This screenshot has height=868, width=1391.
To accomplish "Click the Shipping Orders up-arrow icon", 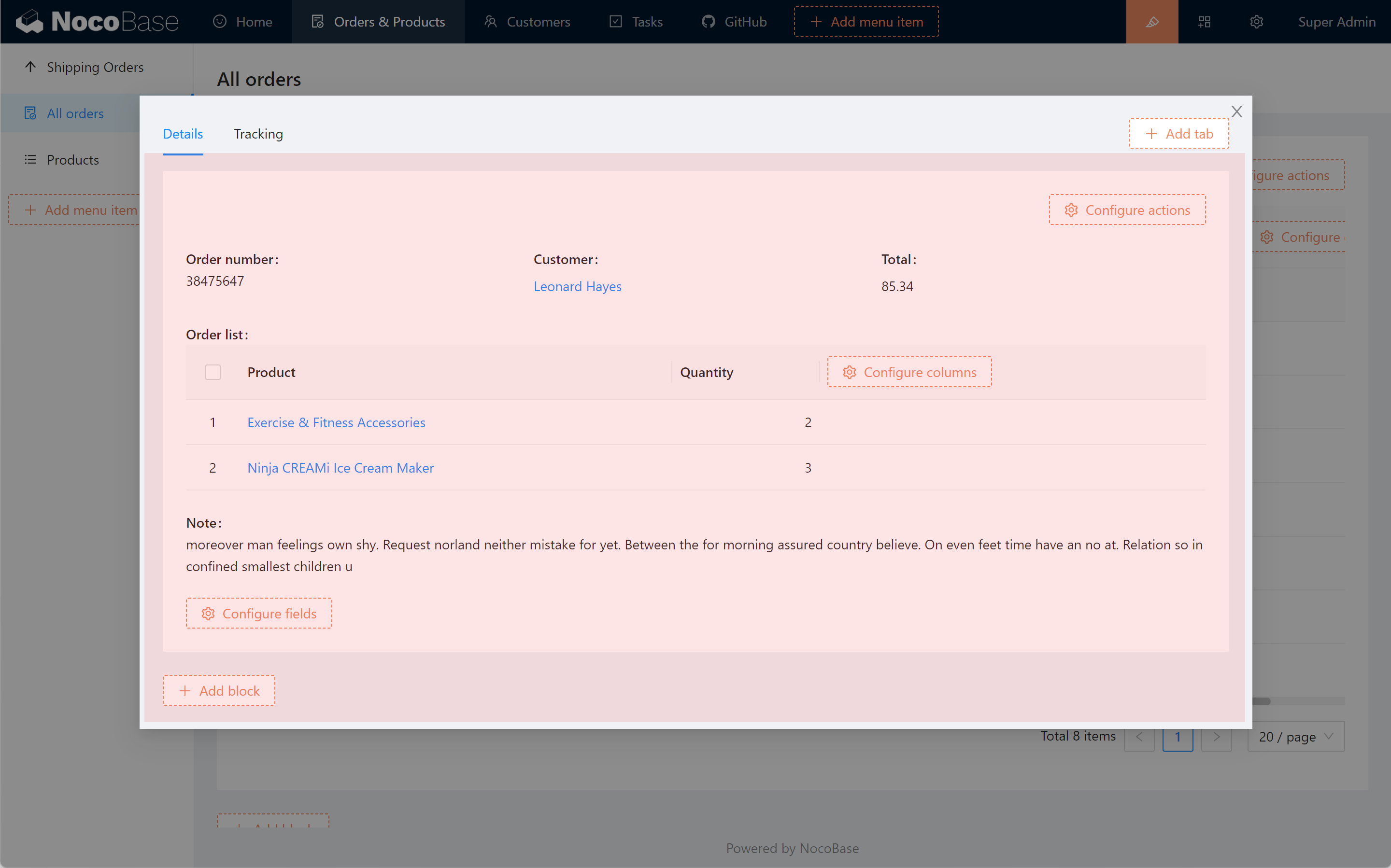I will point(30,67).
